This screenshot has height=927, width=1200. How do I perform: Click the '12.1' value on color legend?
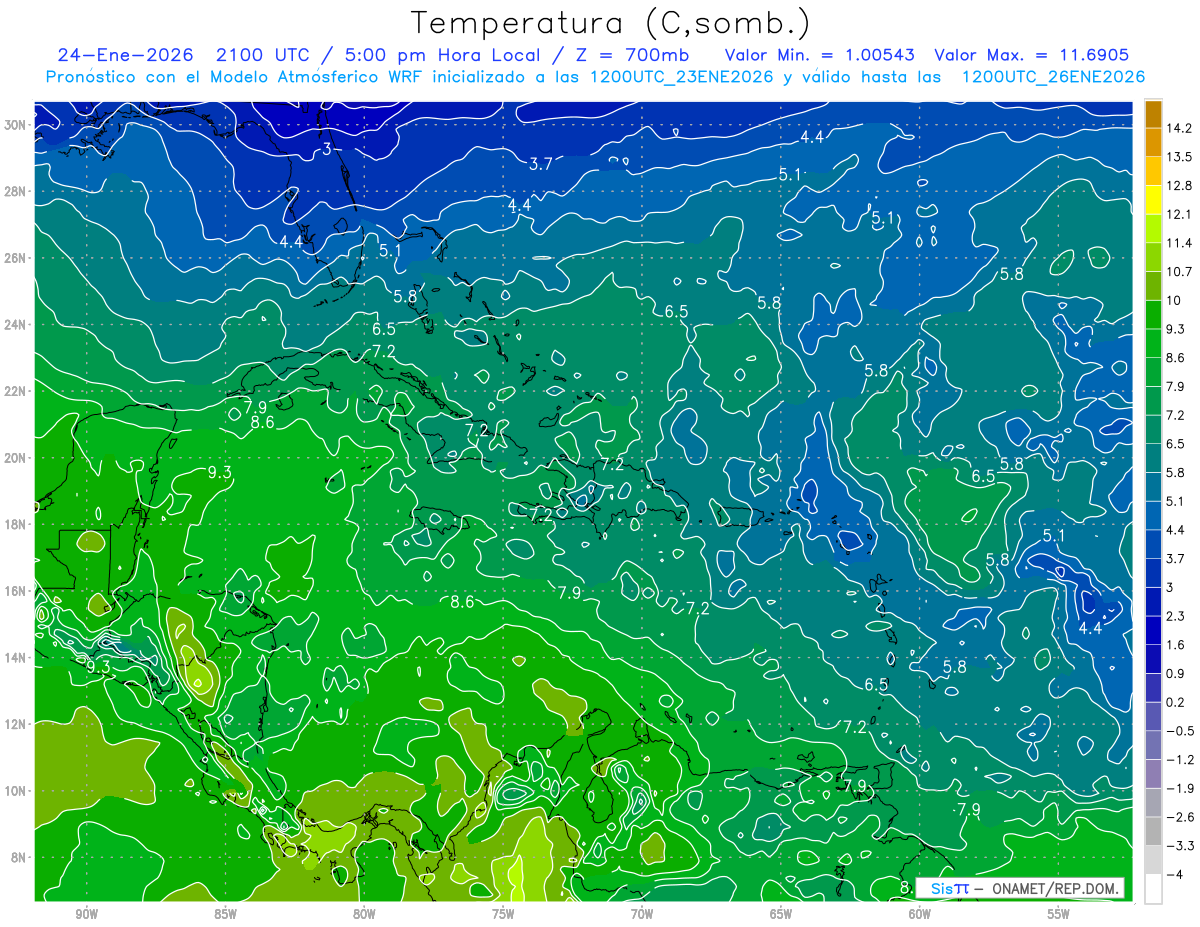[x=1181, y=214]
